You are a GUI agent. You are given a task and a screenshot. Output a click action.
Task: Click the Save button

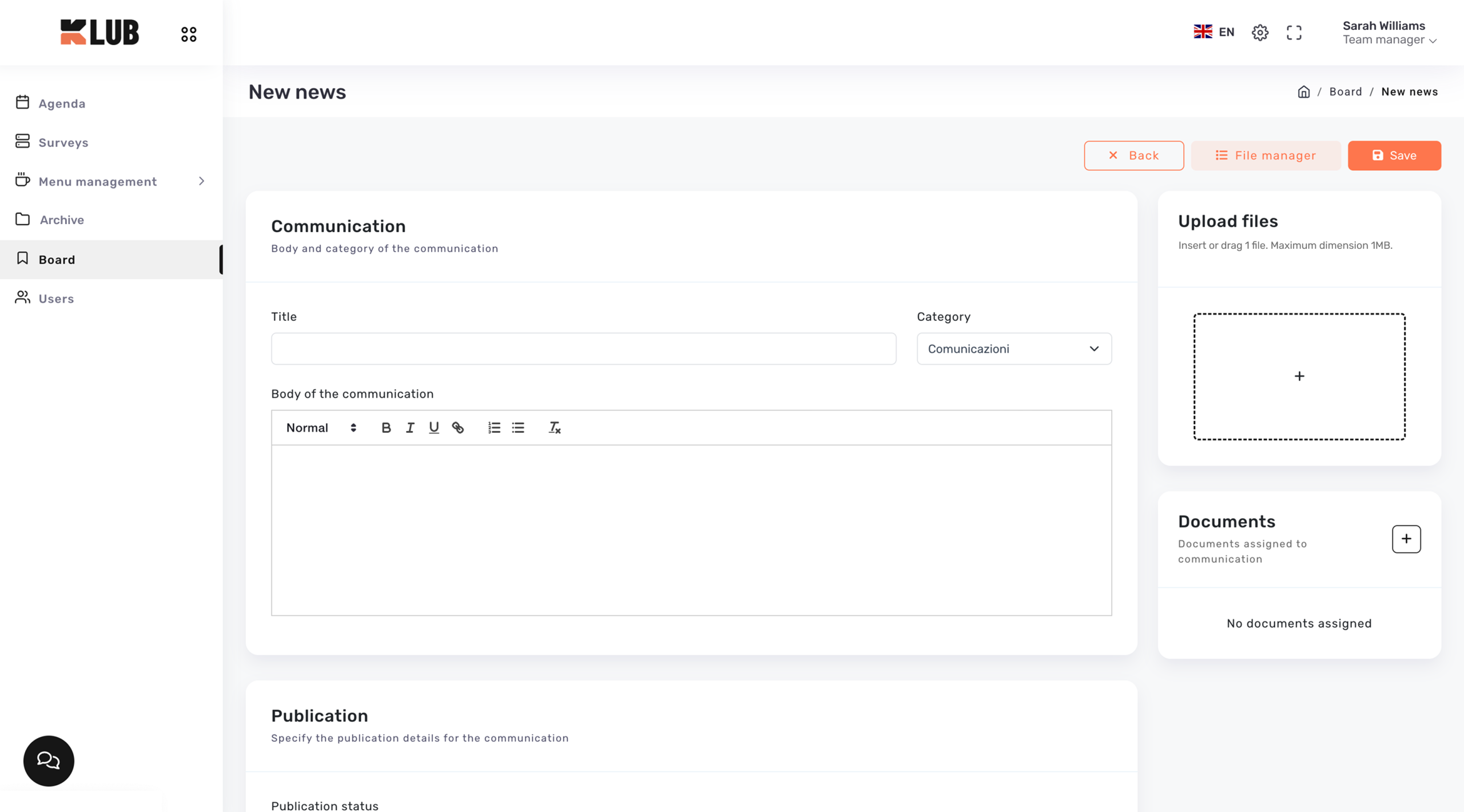1394,156
